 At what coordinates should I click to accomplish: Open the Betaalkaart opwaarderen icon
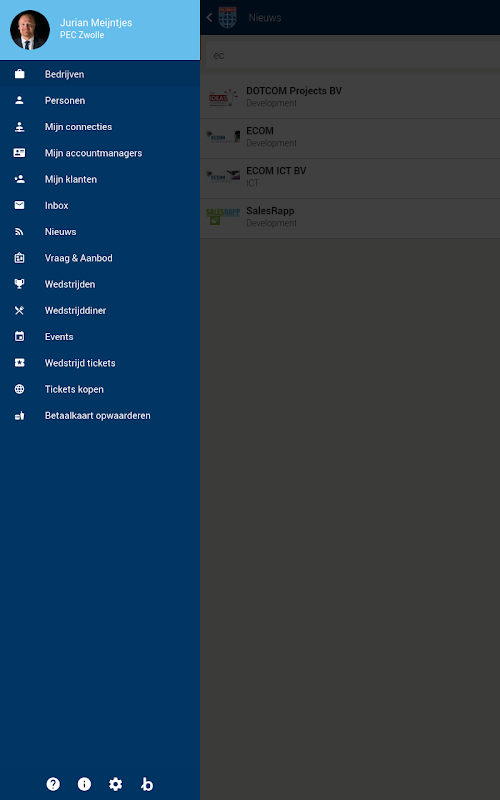19,416
